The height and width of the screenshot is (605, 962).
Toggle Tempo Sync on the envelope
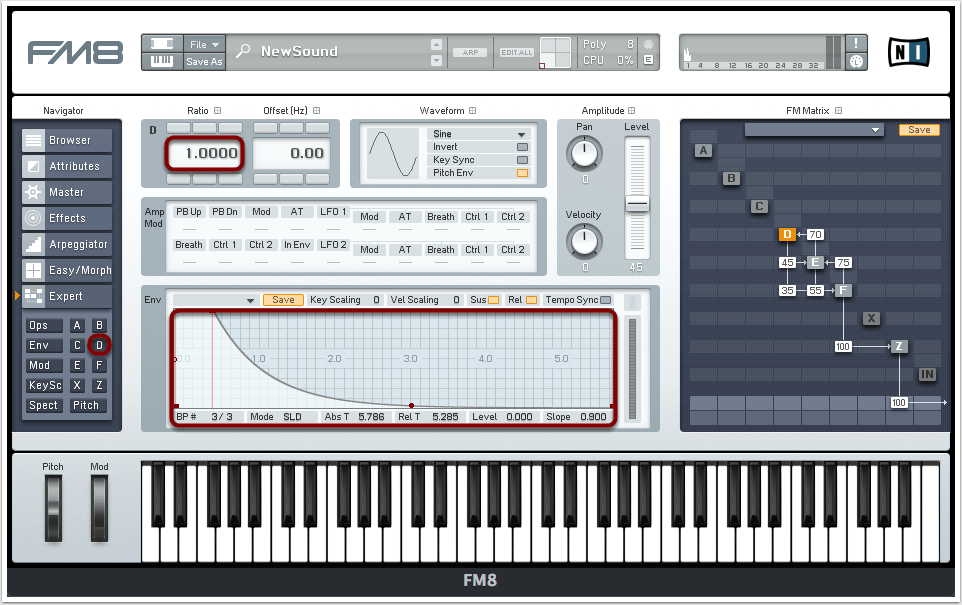[604, 300]
